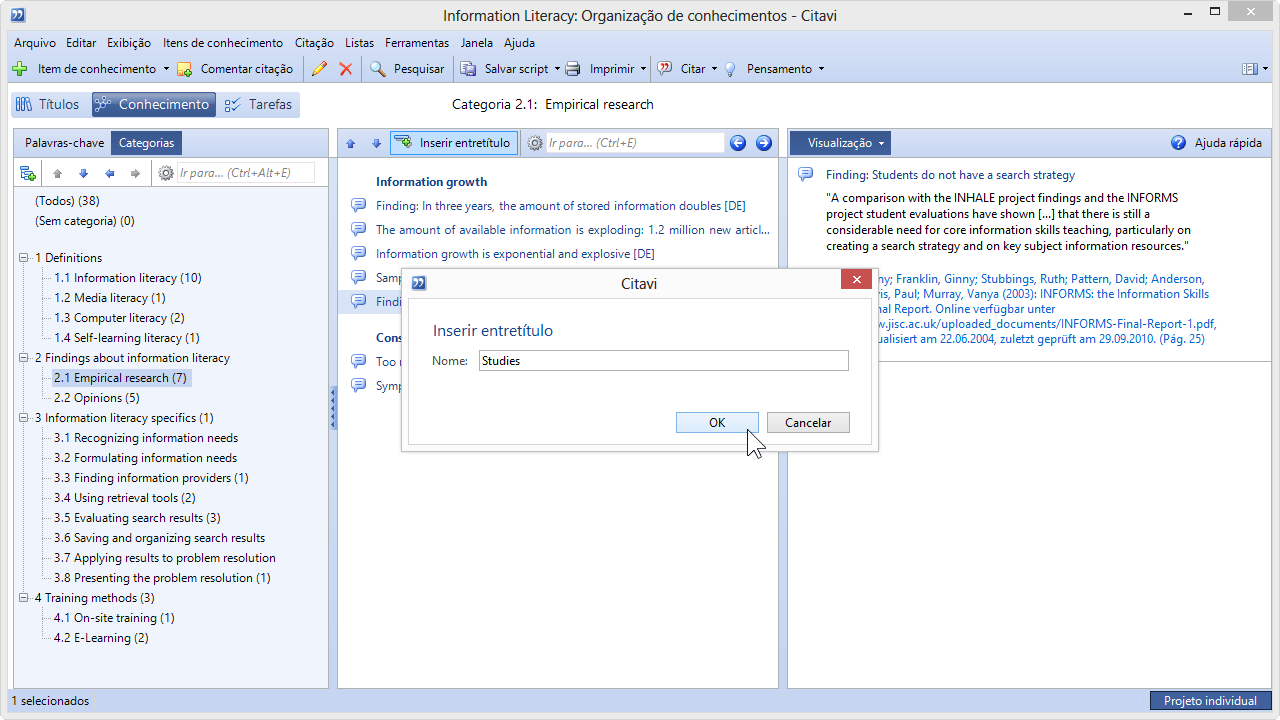Screen dimensions: 1280x720
Task: Open the Ferramentas menu
Action: [x=417, y=43]
